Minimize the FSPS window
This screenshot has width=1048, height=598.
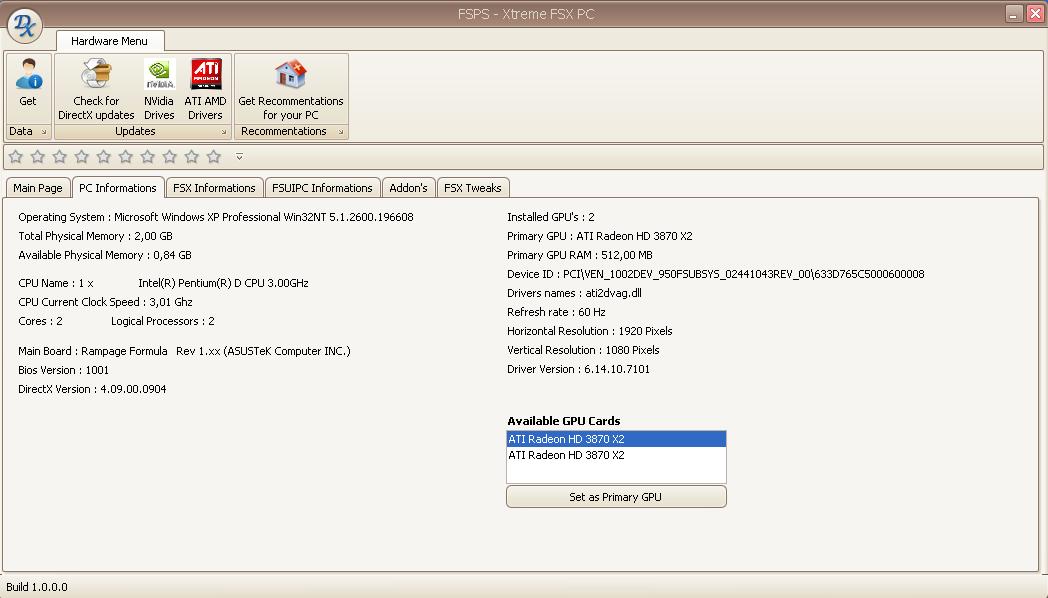pyautogui.click(x=1014, y=13)
